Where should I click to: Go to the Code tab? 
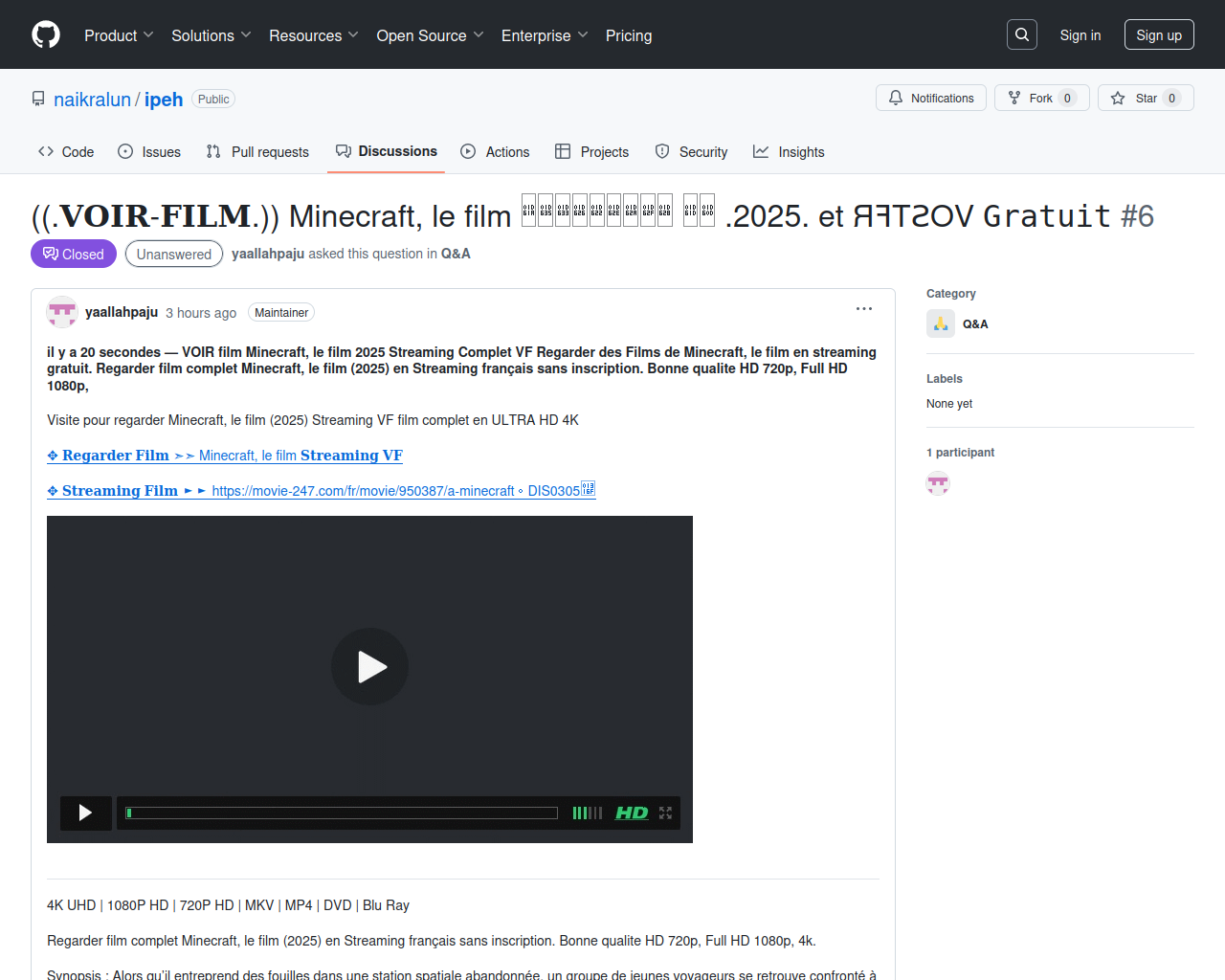(66, 152)
